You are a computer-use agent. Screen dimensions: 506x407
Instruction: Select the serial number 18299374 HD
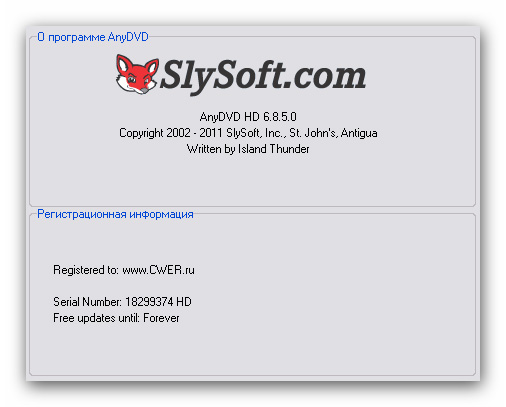pyautogui.click(x=158, y=302)
